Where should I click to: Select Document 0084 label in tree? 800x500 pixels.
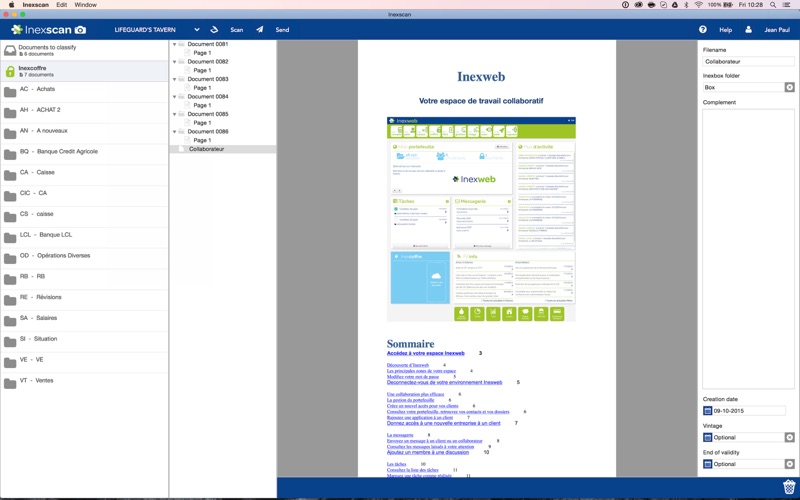point(208,96)
